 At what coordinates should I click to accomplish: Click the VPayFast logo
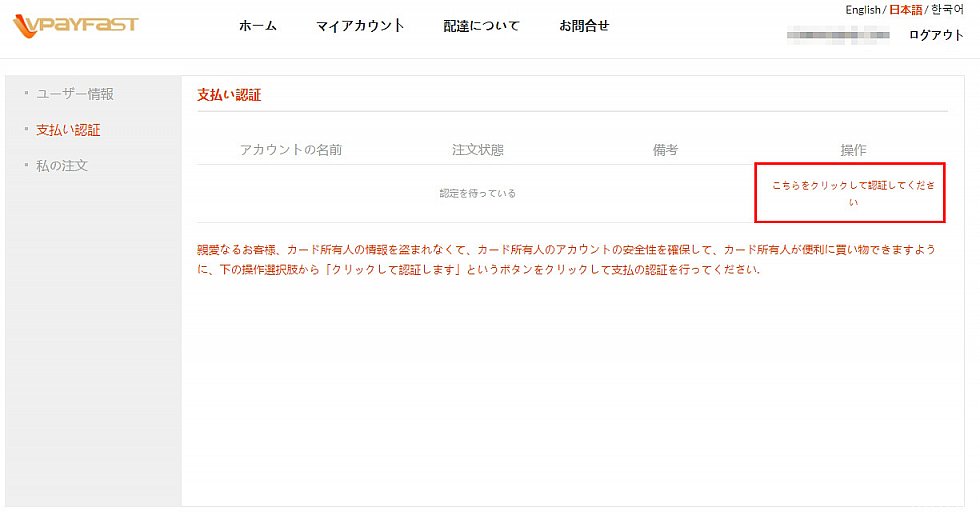(76, 26)
